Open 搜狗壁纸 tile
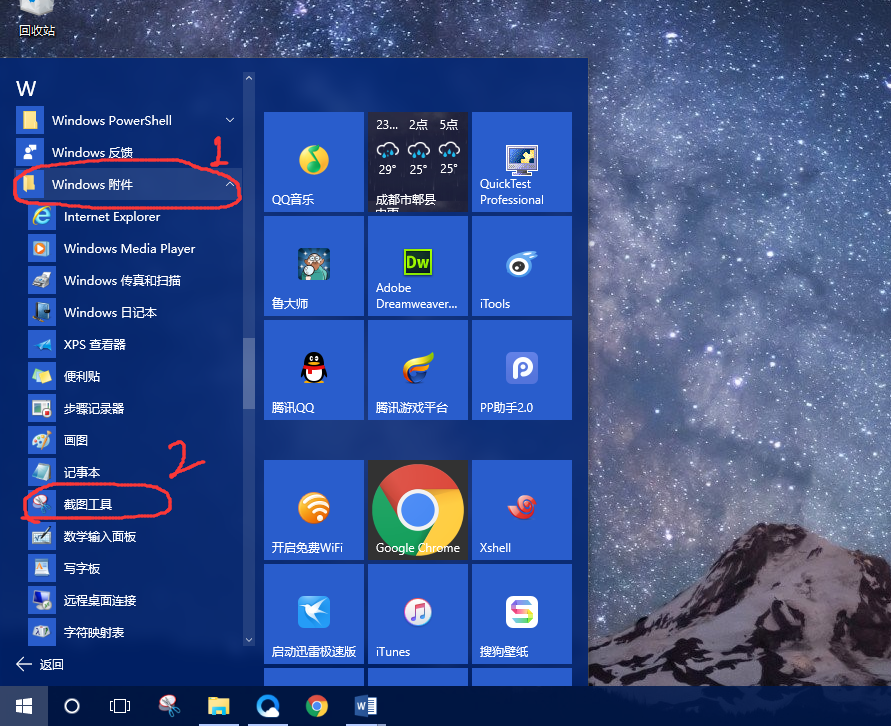The width and height of the screenshot is (891, 726). coord(522,614)
